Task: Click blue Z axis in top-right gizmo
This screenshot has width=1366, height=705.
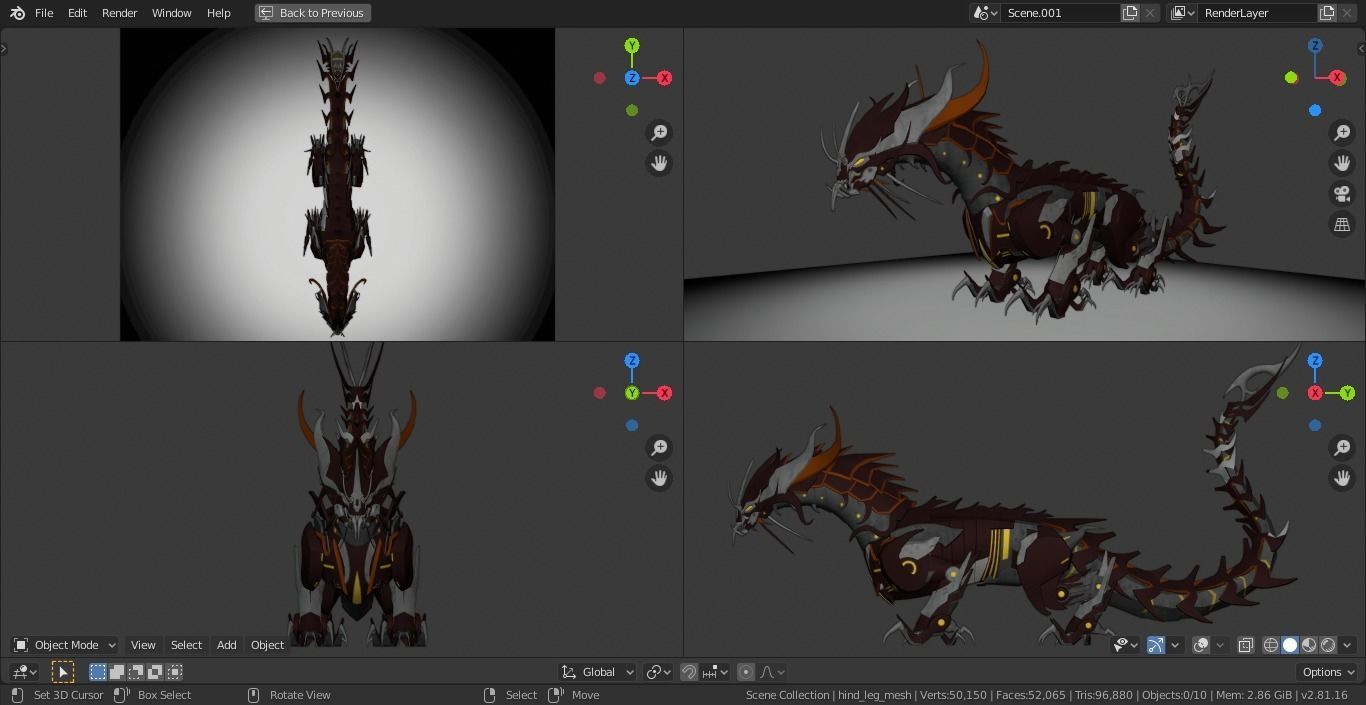Action: [1315, 46]
